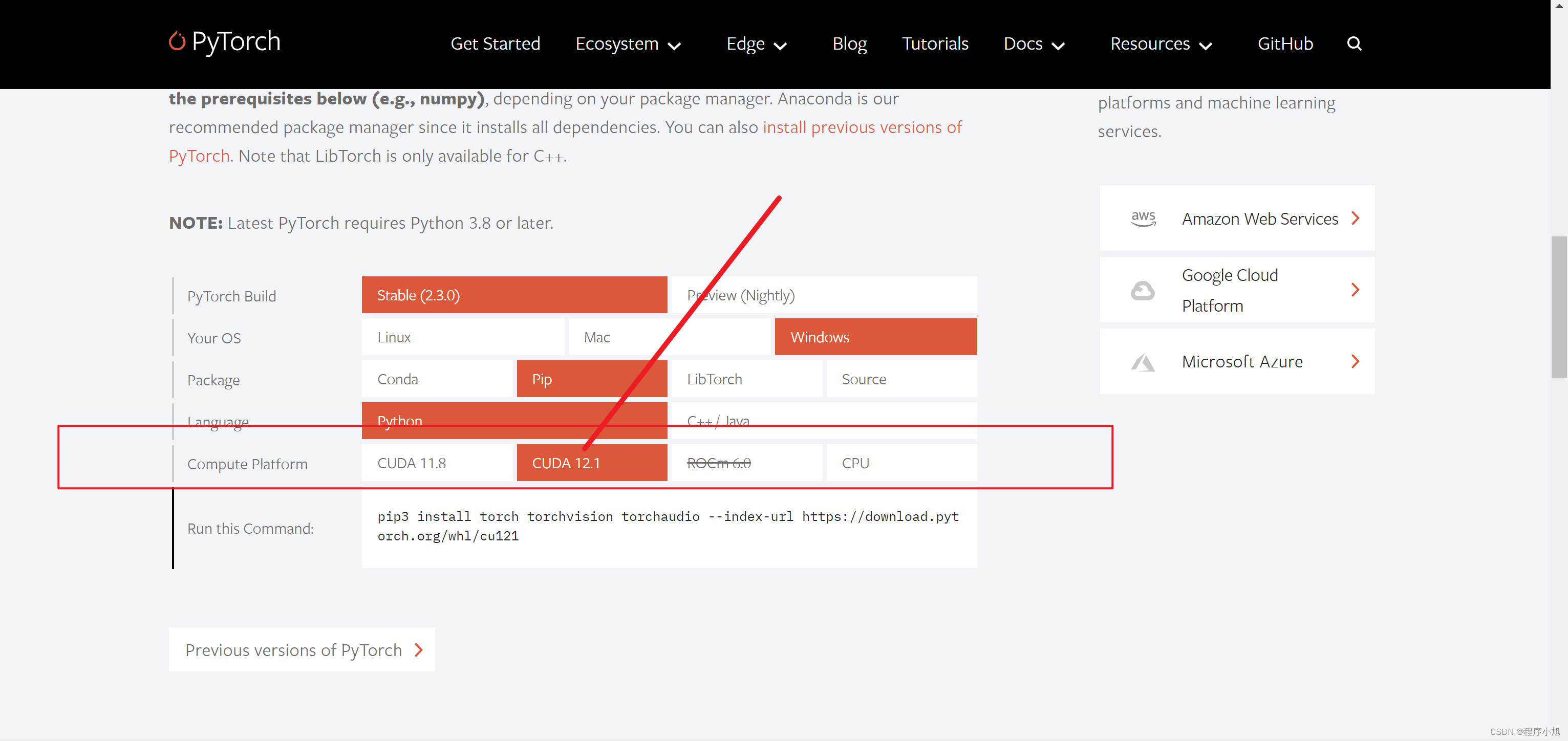Select Conda as the package
This screenshot has height=741, width=1568.
point(437,379)
